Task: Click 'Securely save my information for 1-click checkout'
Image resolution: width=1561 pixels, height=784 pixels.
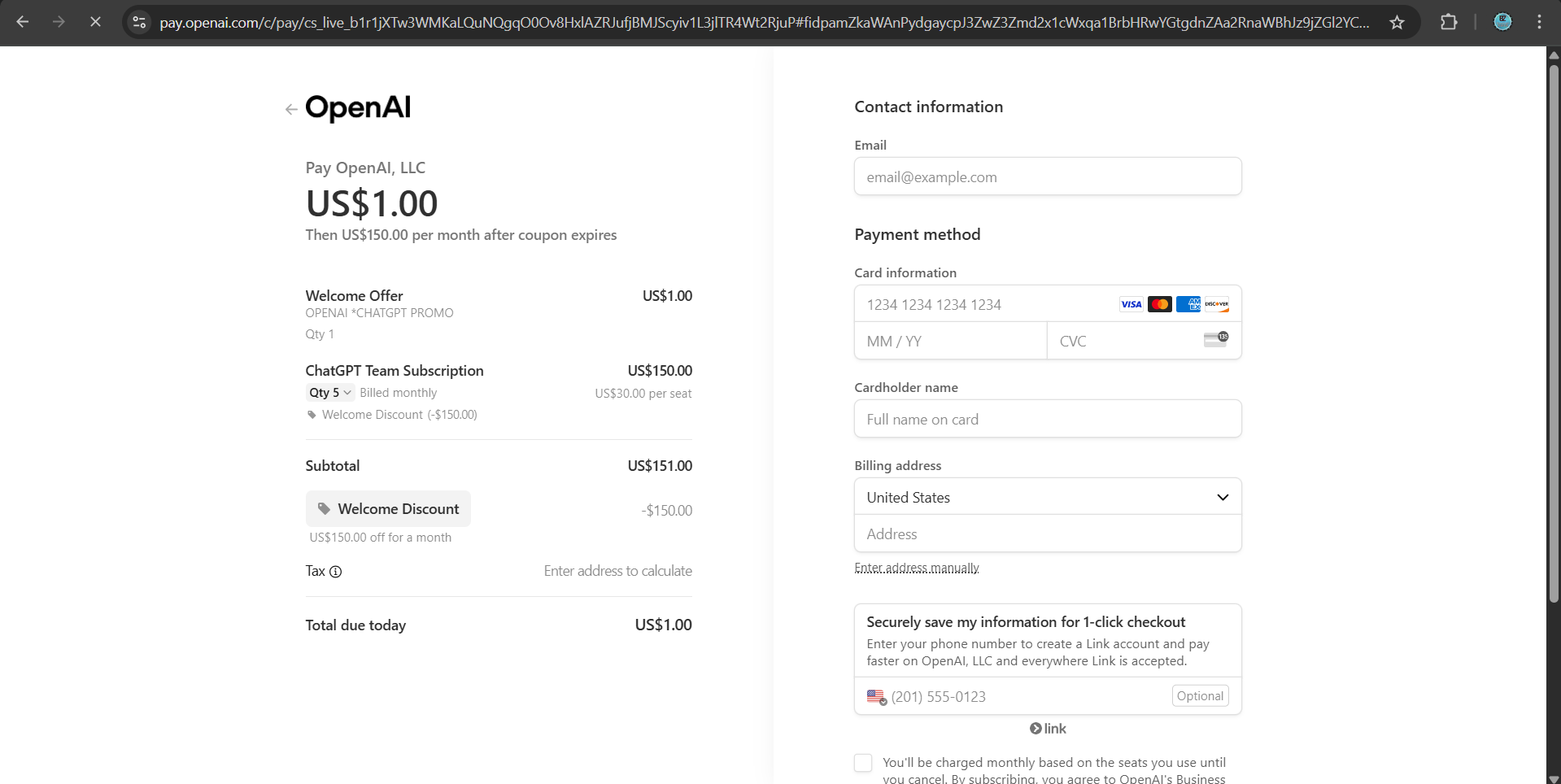Action: pos(1026,622)
